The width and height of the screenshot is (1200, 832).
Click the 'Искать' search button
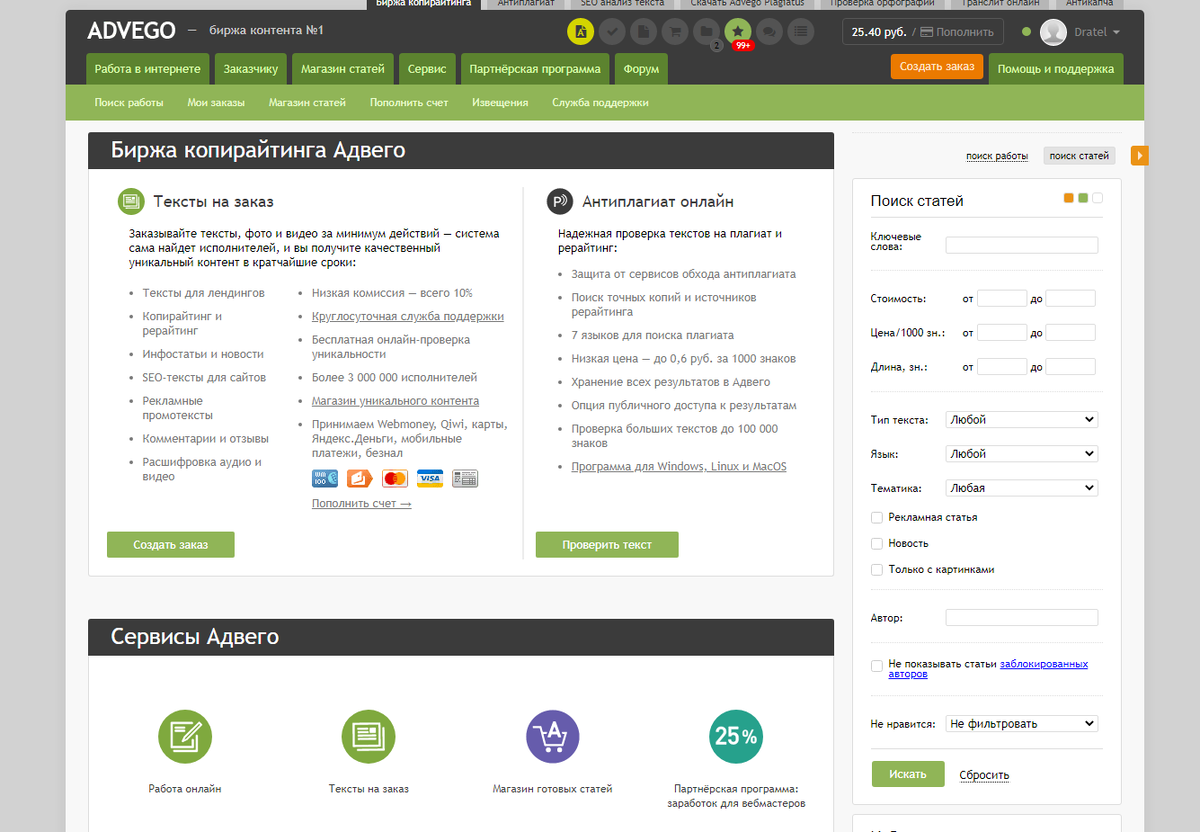[908, 774]
